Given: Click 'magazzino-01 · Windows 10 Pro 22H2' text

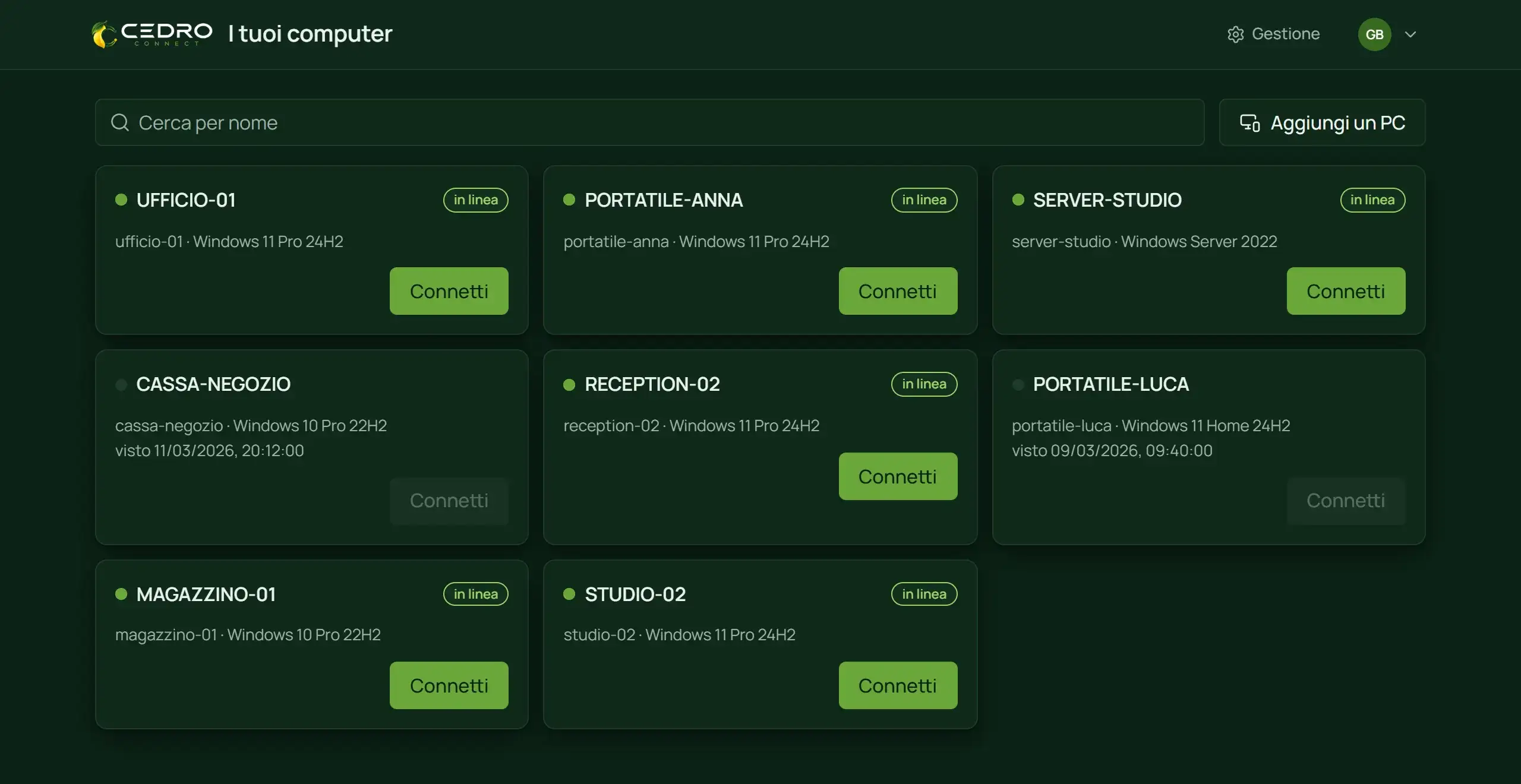Looking at the screenshot, I should tap(248, 635).
